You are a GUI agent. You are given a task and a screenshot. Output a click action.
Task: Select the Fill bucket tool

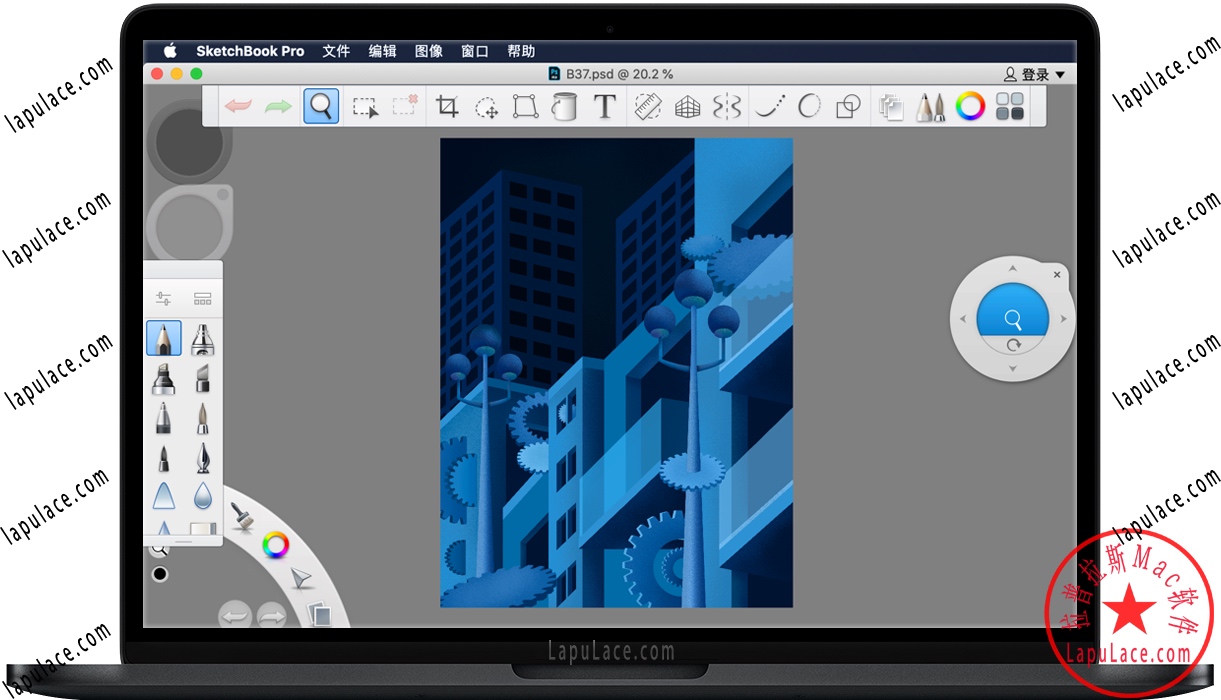[x=564, y=107]
